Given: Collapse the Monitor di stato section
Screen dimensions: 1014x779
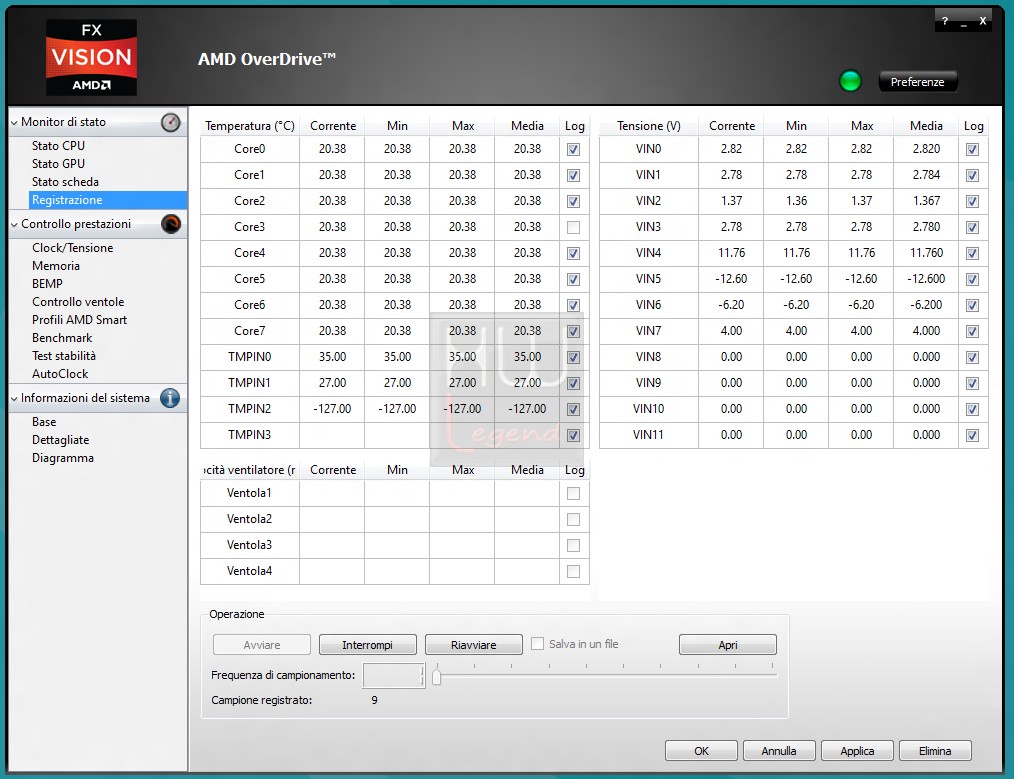Looking at the screenshot, I should click(x=14, y=122).
